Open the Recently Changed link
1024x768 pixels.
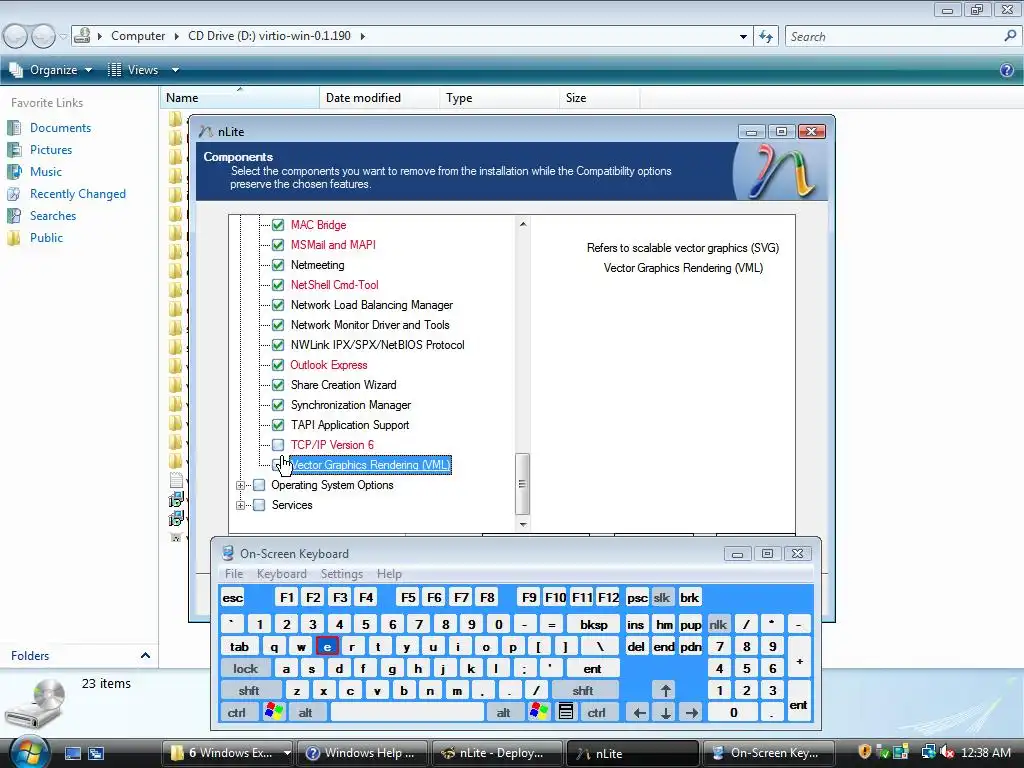[x=78, y=194]
